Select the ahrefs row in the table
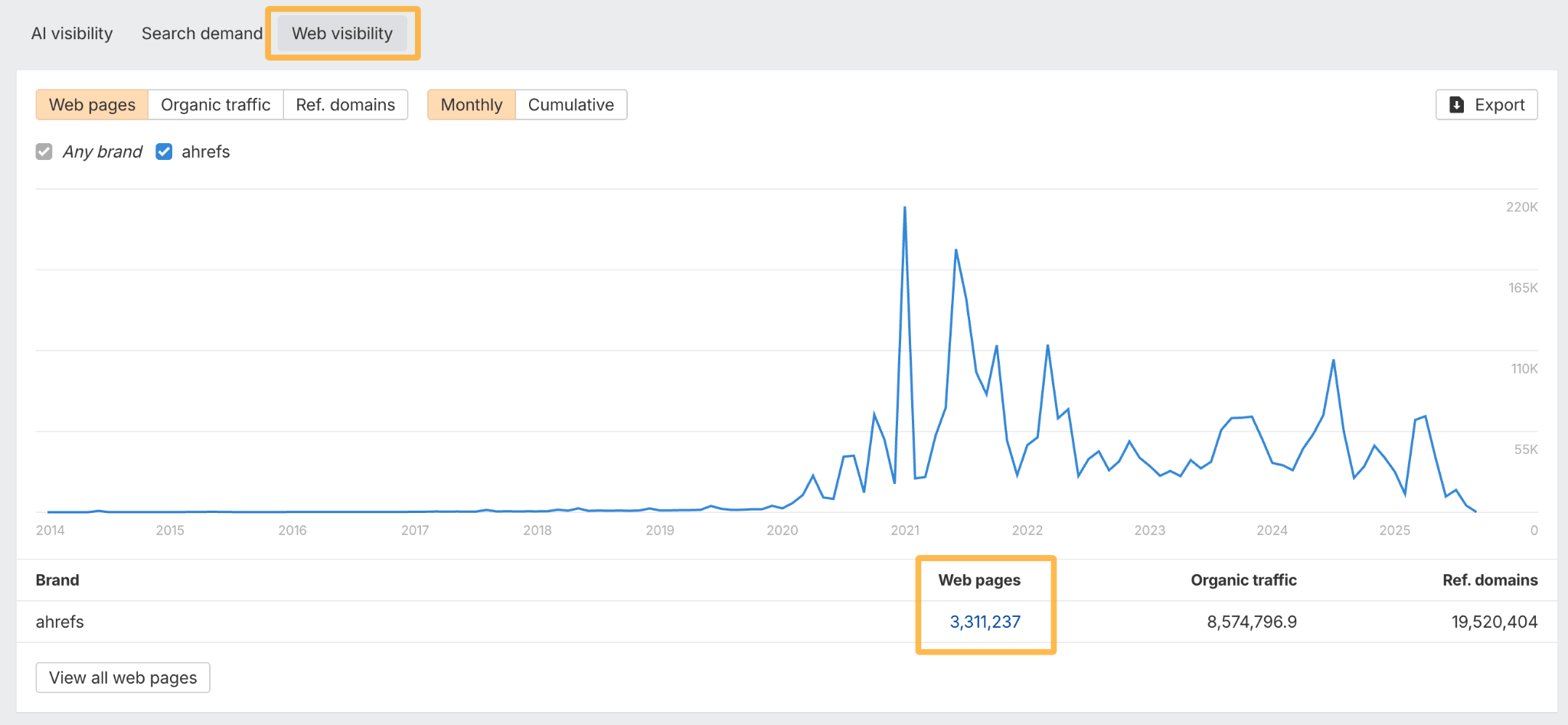1568x725 pixels. (59, 622)
